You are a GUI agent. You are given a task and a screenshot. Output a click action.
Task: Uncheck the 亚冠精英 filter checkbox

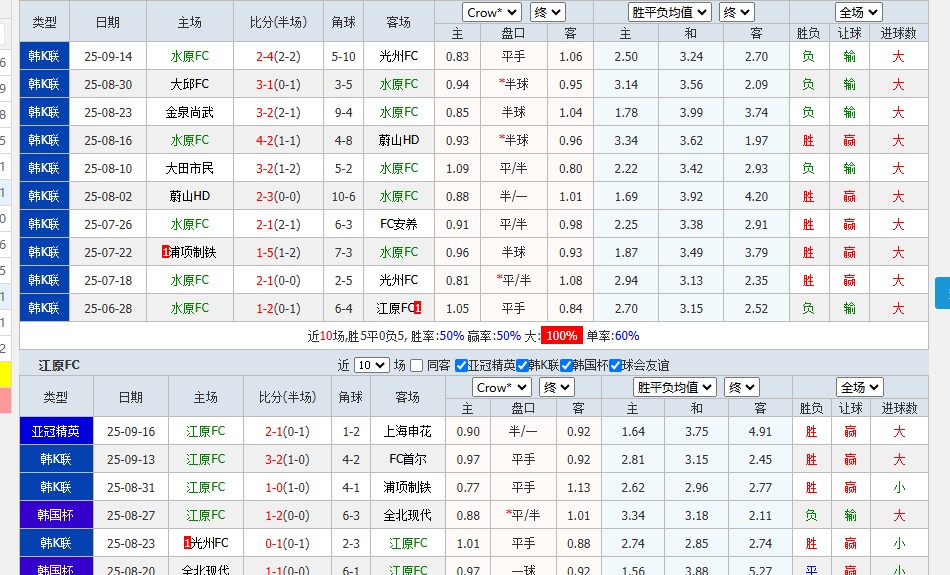[x=461, y=366]
